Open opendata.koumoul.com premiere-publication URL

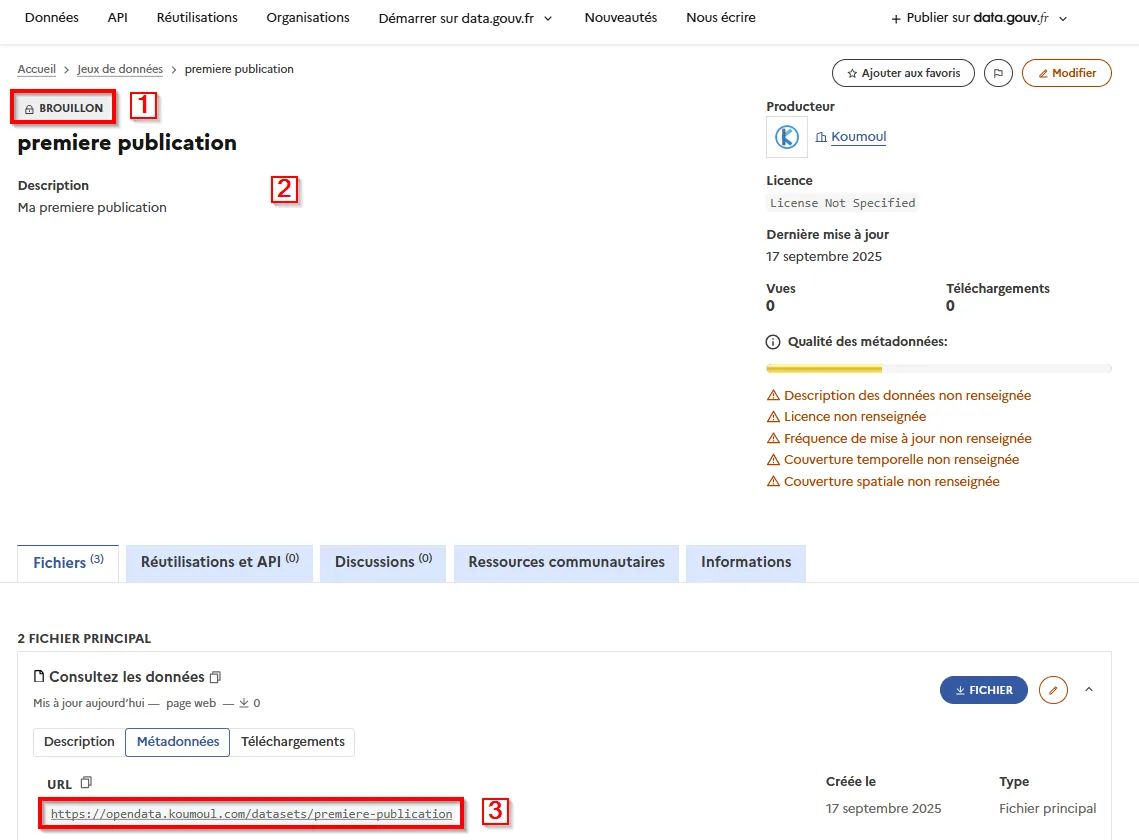[251, 814]
